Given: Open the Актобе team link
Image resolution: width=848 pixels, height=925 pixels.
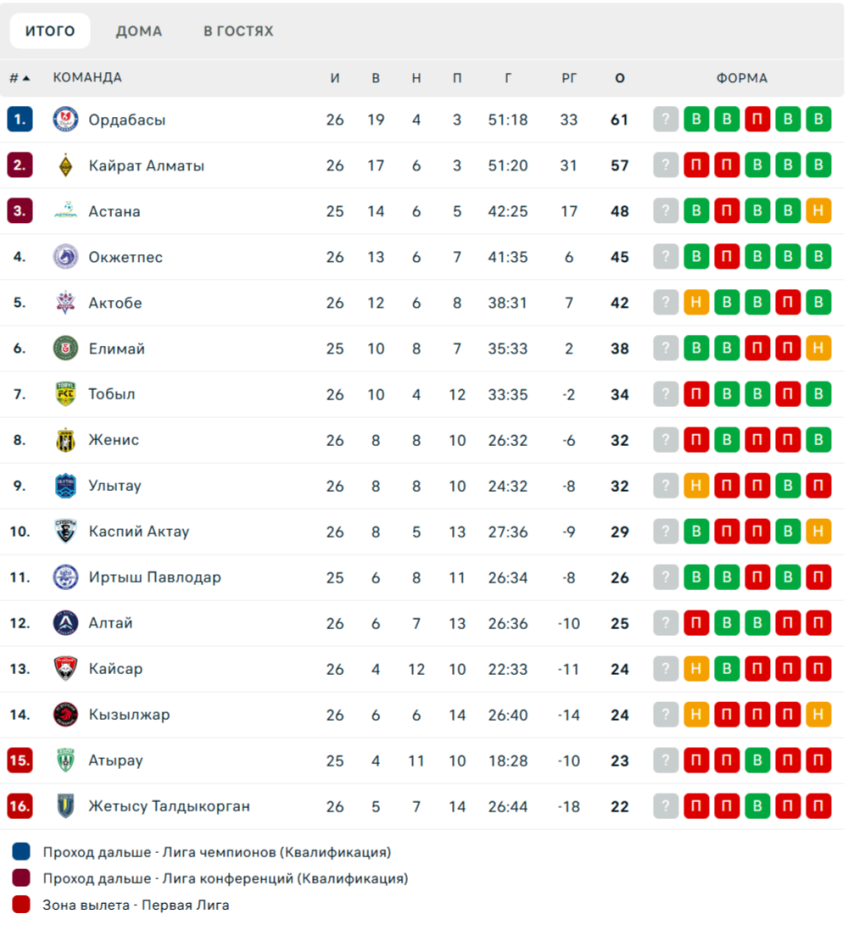Looking at the screenshot, I should tap(115, 303).
